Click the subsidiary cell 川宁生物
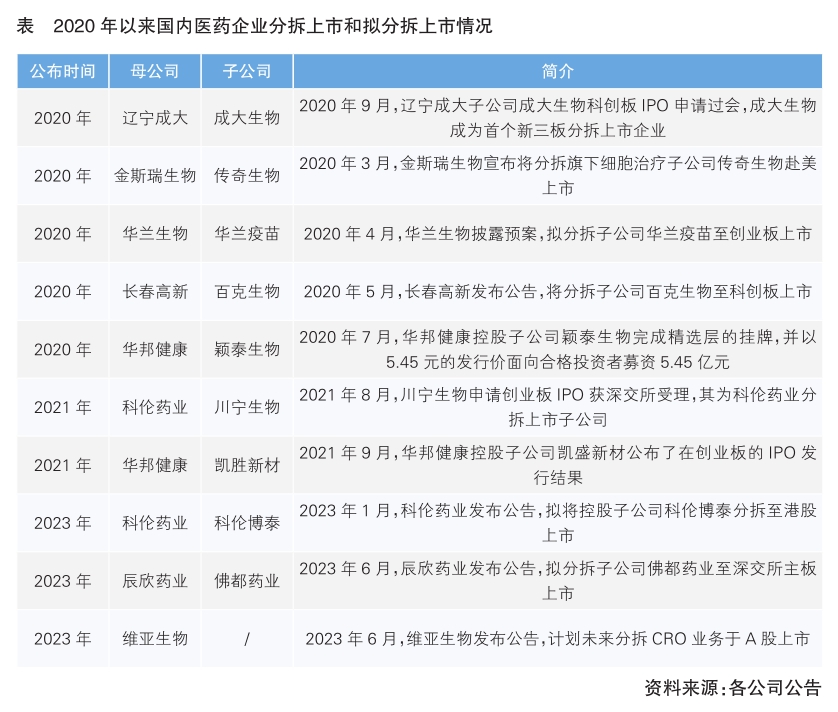This screenshot has height=712, width=838. point(247,407)
